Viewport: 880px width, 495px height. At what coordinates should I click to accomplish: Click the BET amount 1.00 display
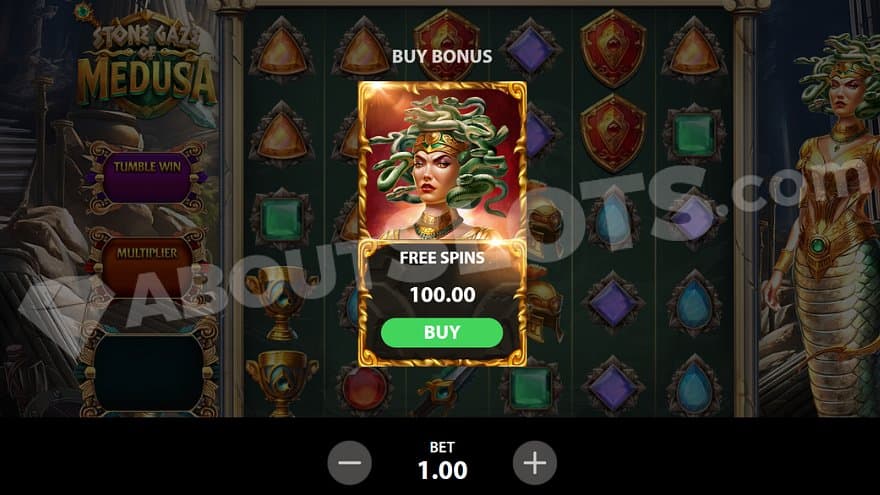[442, 470]
